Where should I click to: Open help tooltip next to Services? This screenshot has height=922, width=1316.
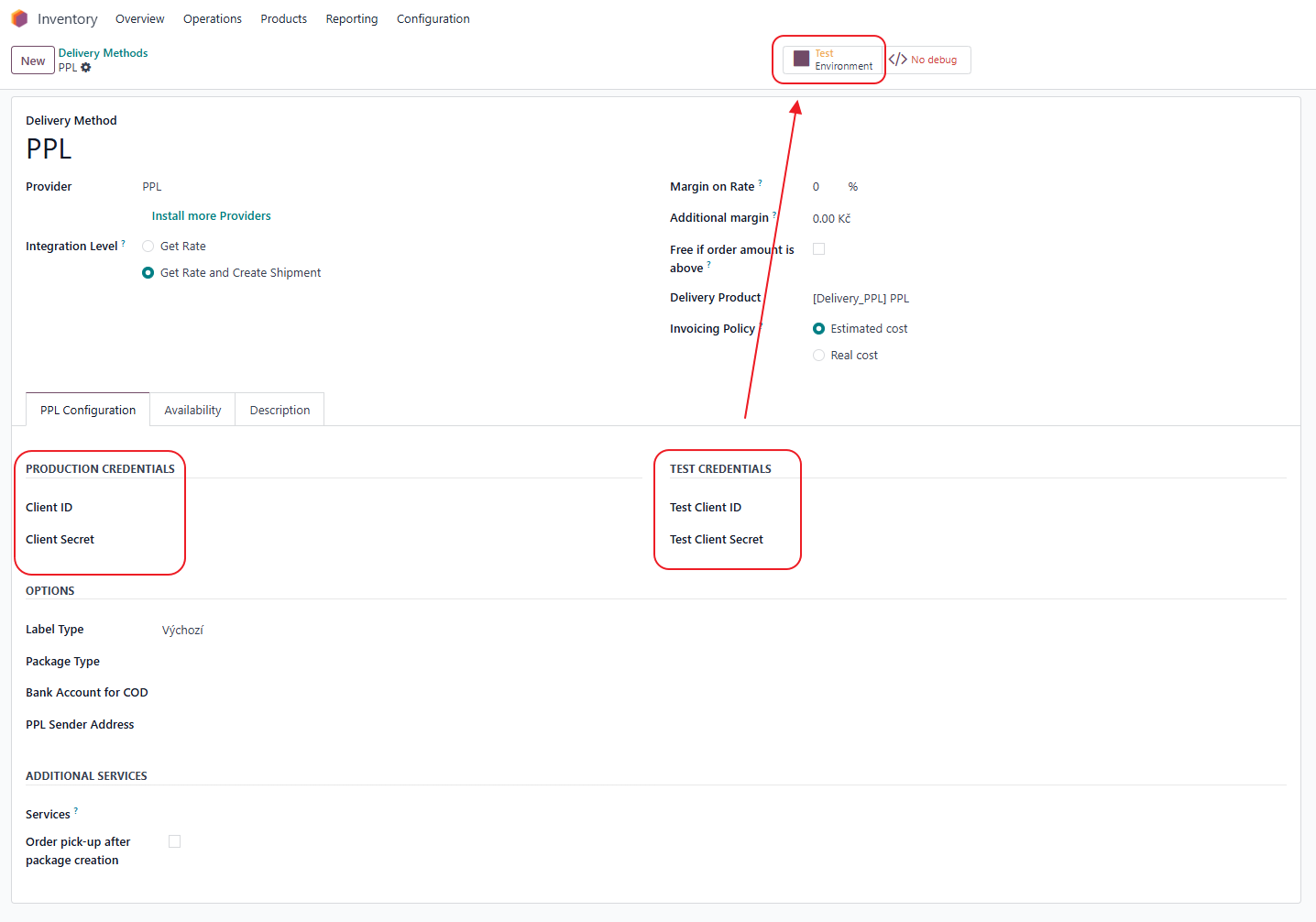pos(76,810)
